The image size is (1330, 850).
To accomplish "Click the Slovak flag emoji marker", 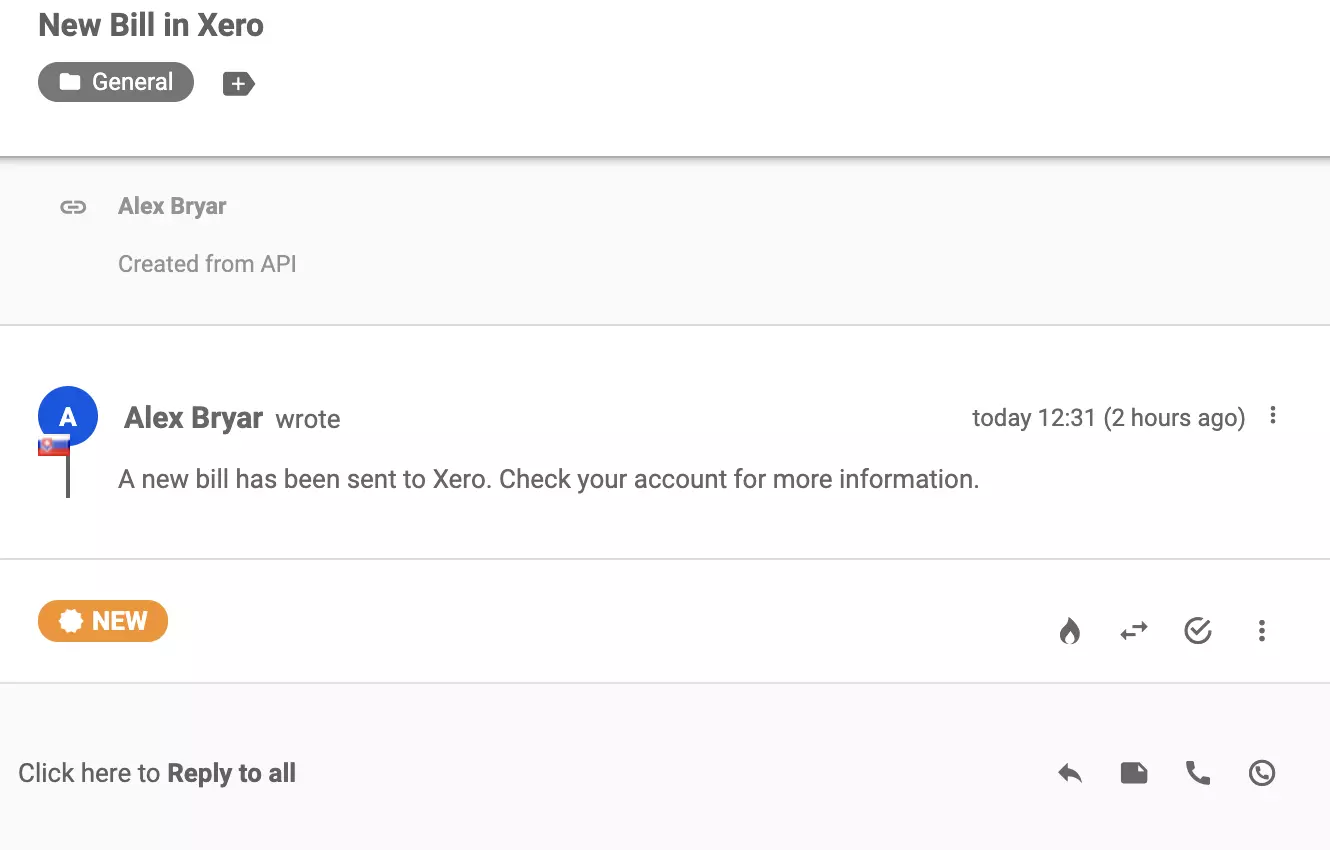I will click(x=52, y=444).
